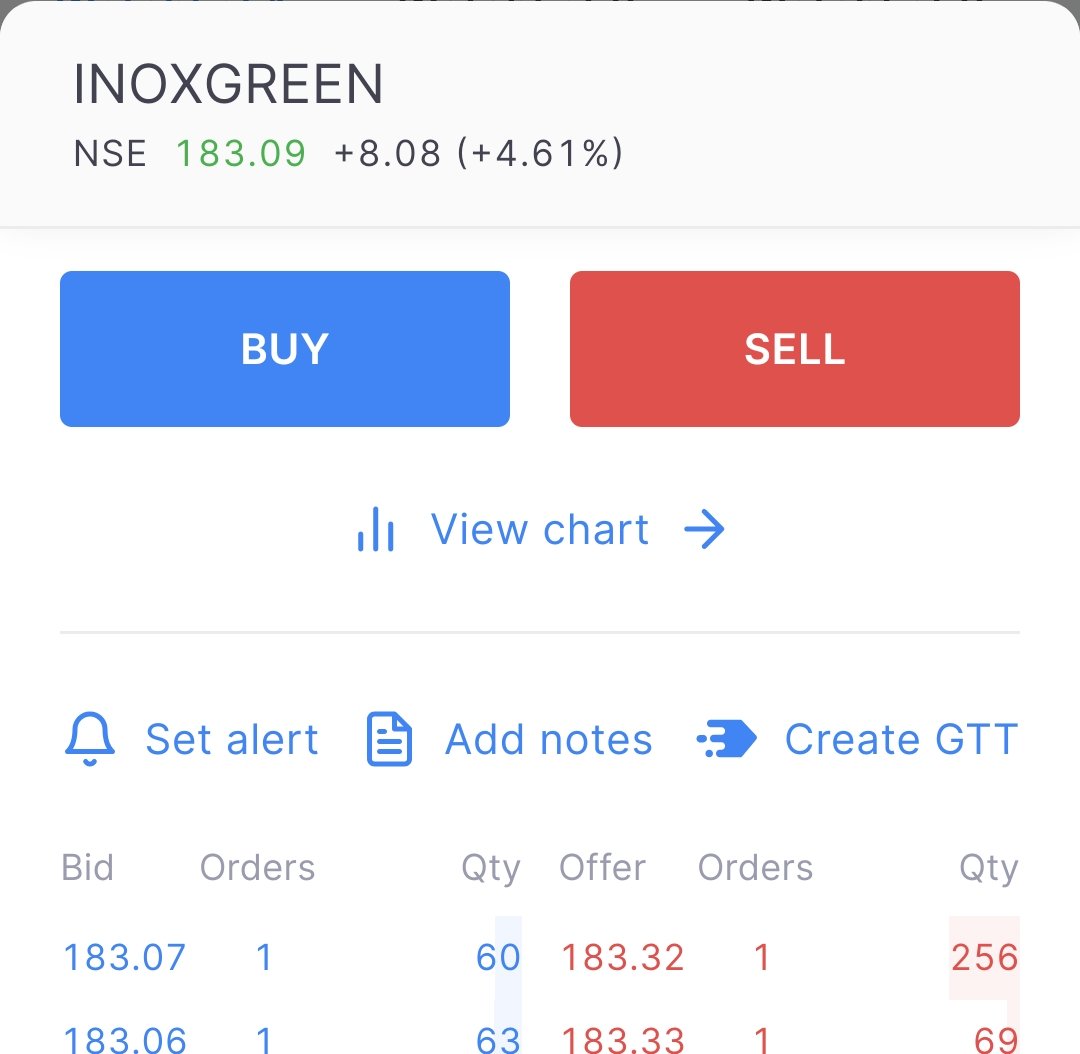Tap the red SELL button
The width and height of the screenshot is (1080, 1054).
coord(794,349)
